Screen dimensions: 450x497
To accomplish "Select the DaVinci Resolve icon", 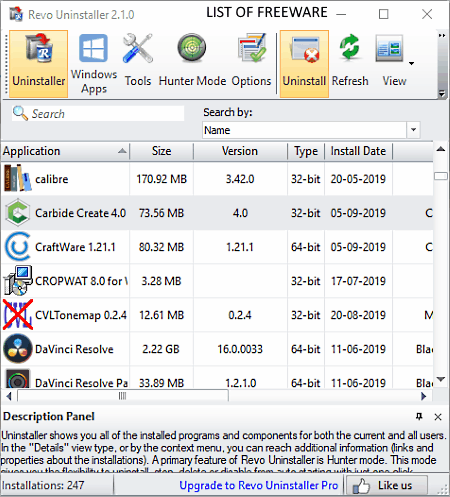I will (x=18, y=348).
